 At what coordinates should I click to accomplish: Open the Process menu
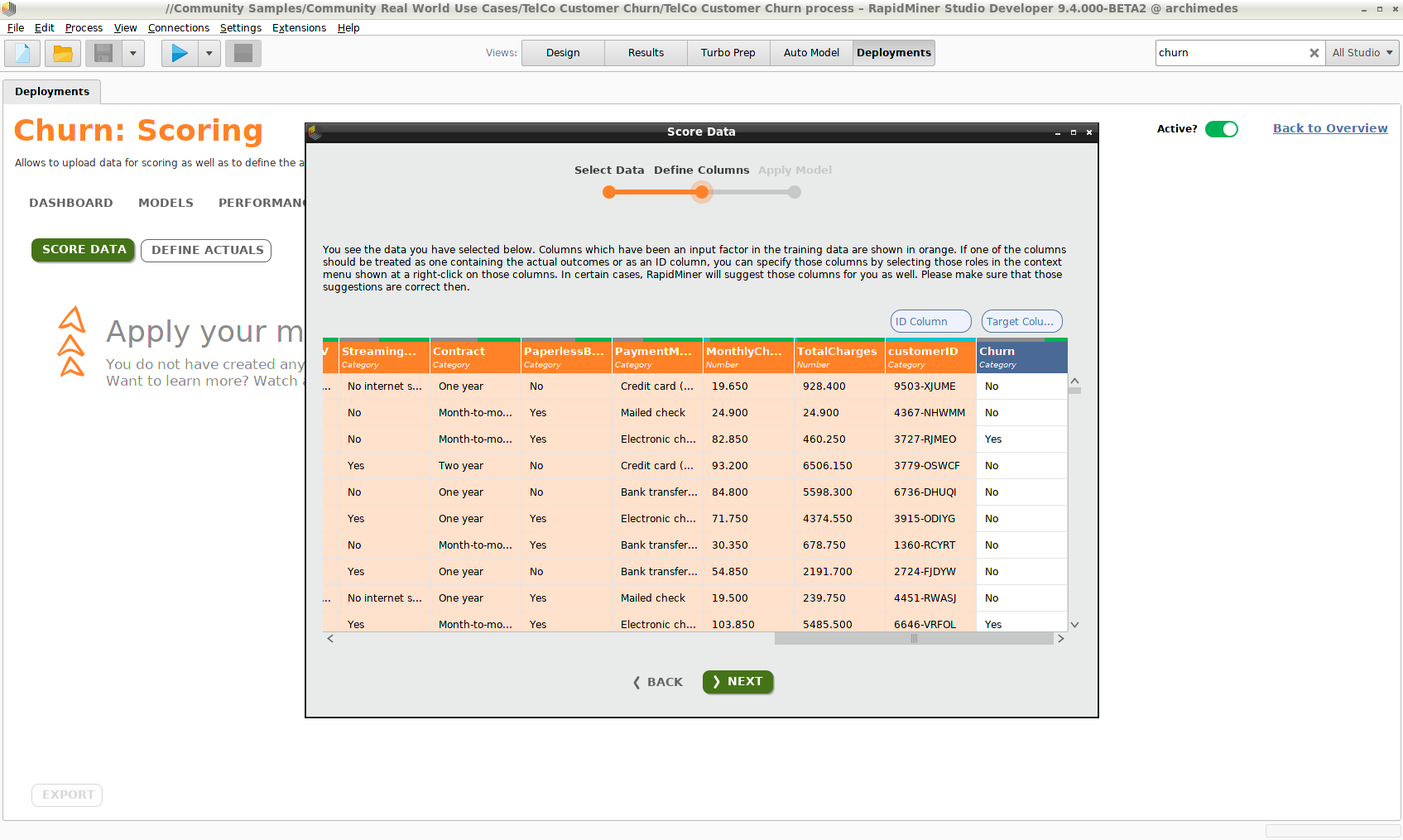pyautogui.click(x=84, y=28)
